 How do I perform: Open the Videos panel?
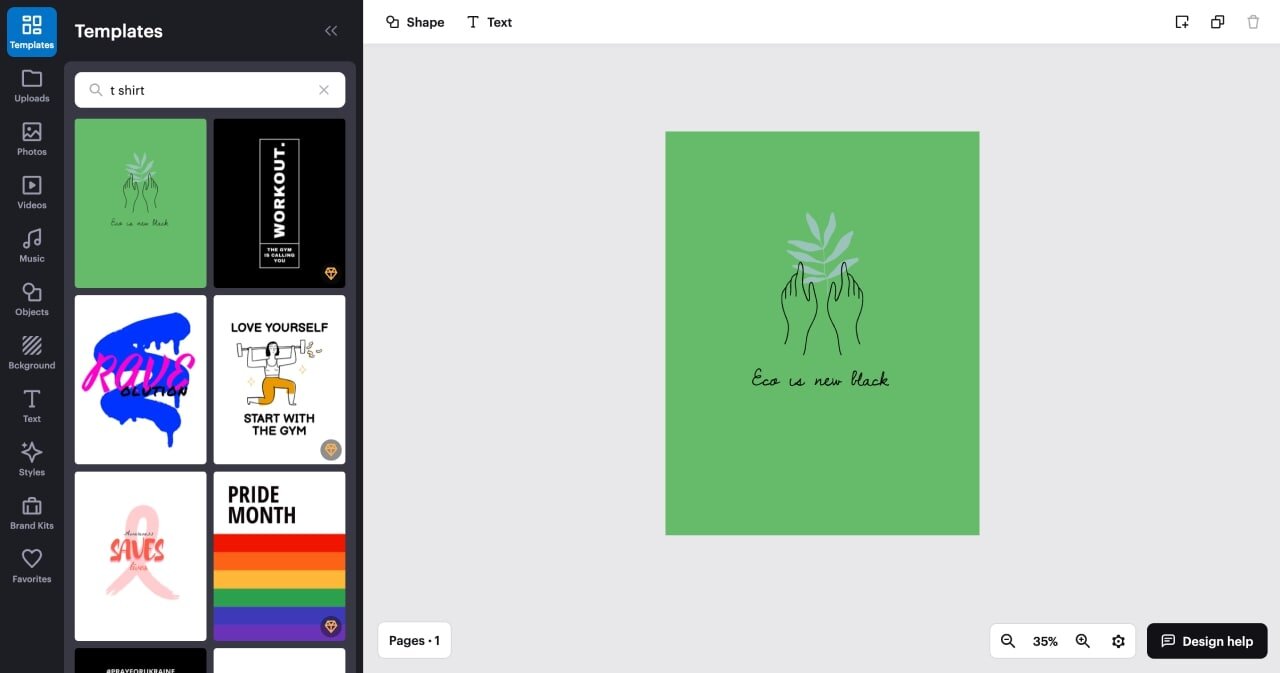click(32, 192)
